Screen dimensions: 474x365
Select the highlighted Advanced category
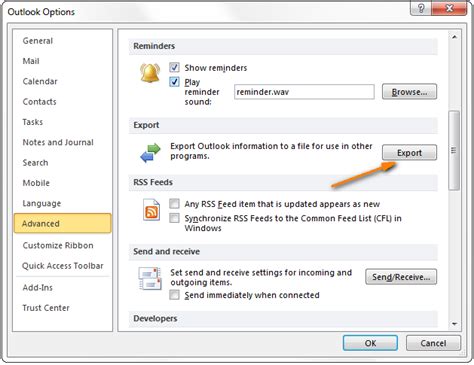click(x=63, y=223)
